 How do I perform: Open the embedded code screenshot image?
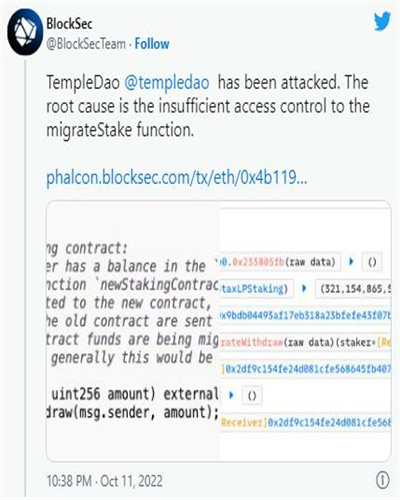point(218,331)
